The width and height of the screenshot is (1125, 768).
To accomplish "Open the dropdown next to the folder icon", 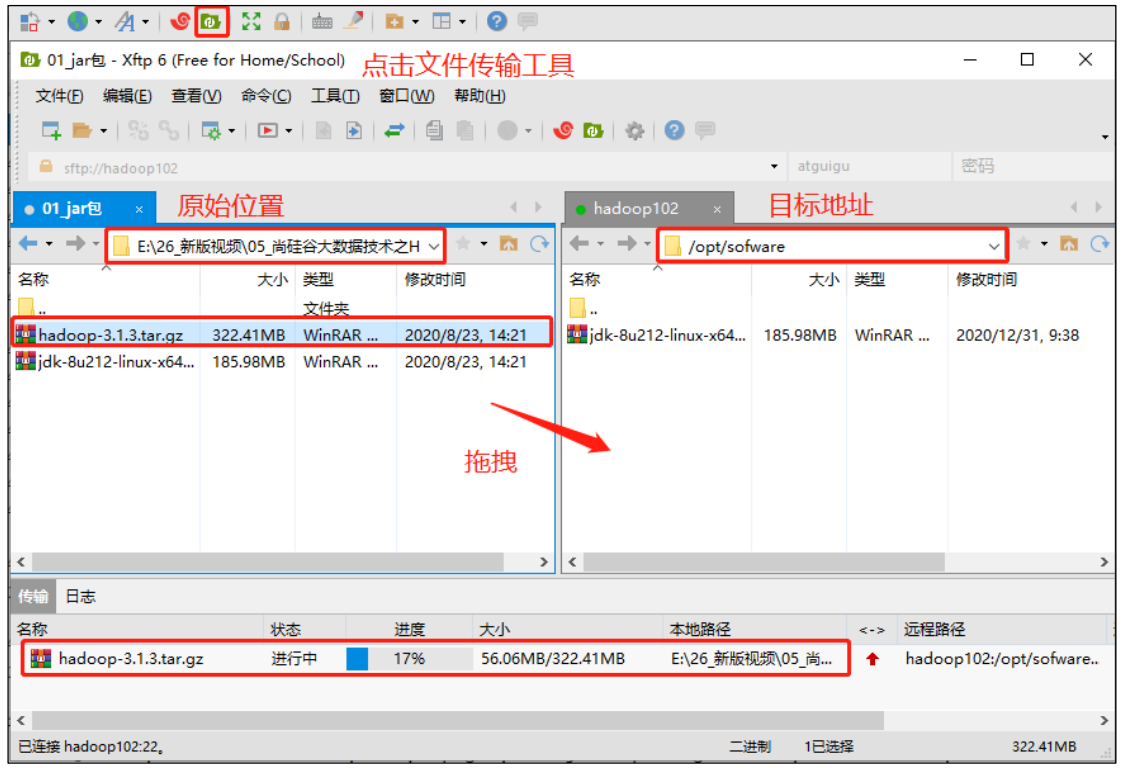I will coord(103,131).
